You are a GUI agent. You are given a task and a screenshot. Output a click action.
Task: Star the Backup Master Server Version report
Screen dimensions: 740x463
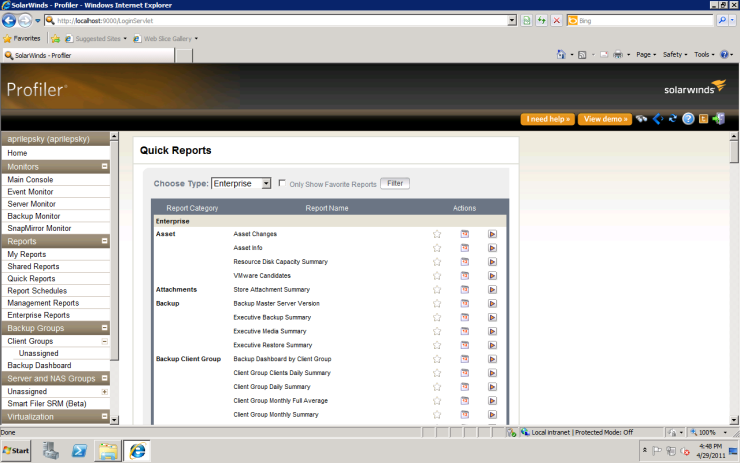(437, 303)
